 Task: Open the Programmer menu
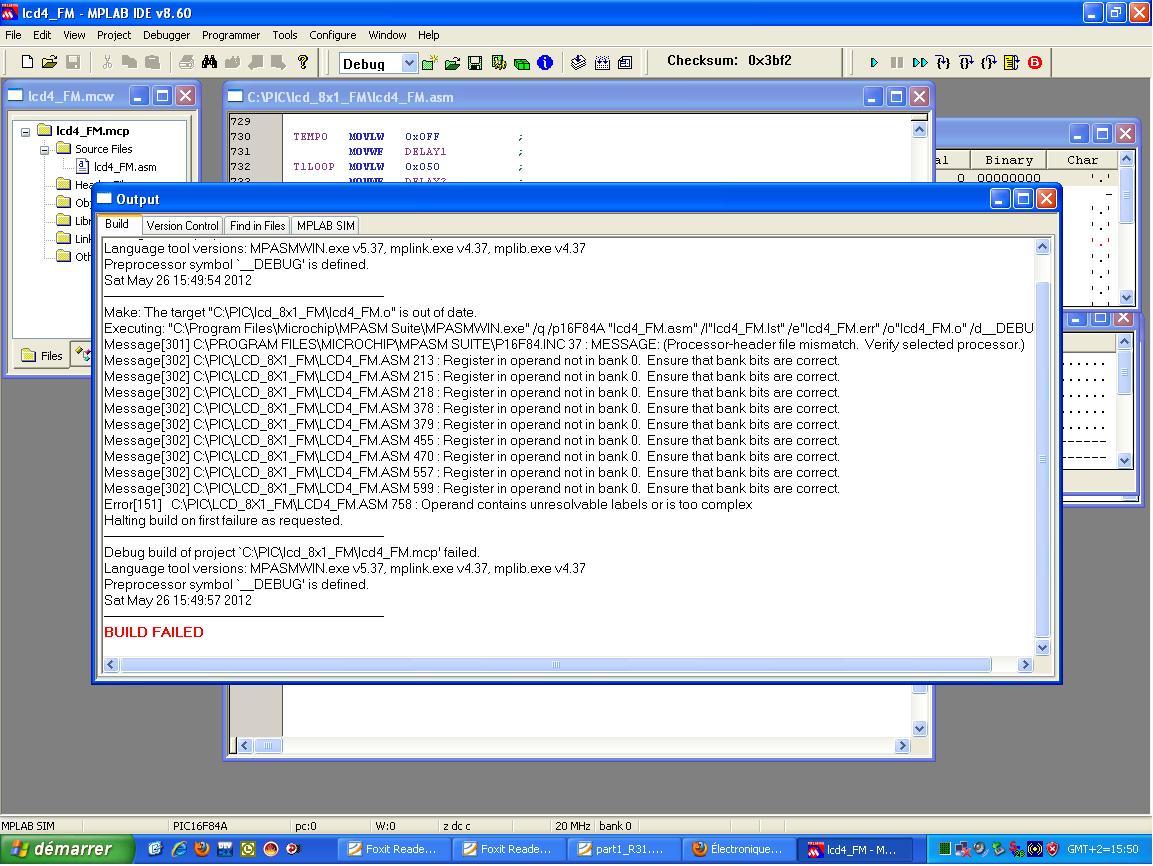click(x=231, y=35)
